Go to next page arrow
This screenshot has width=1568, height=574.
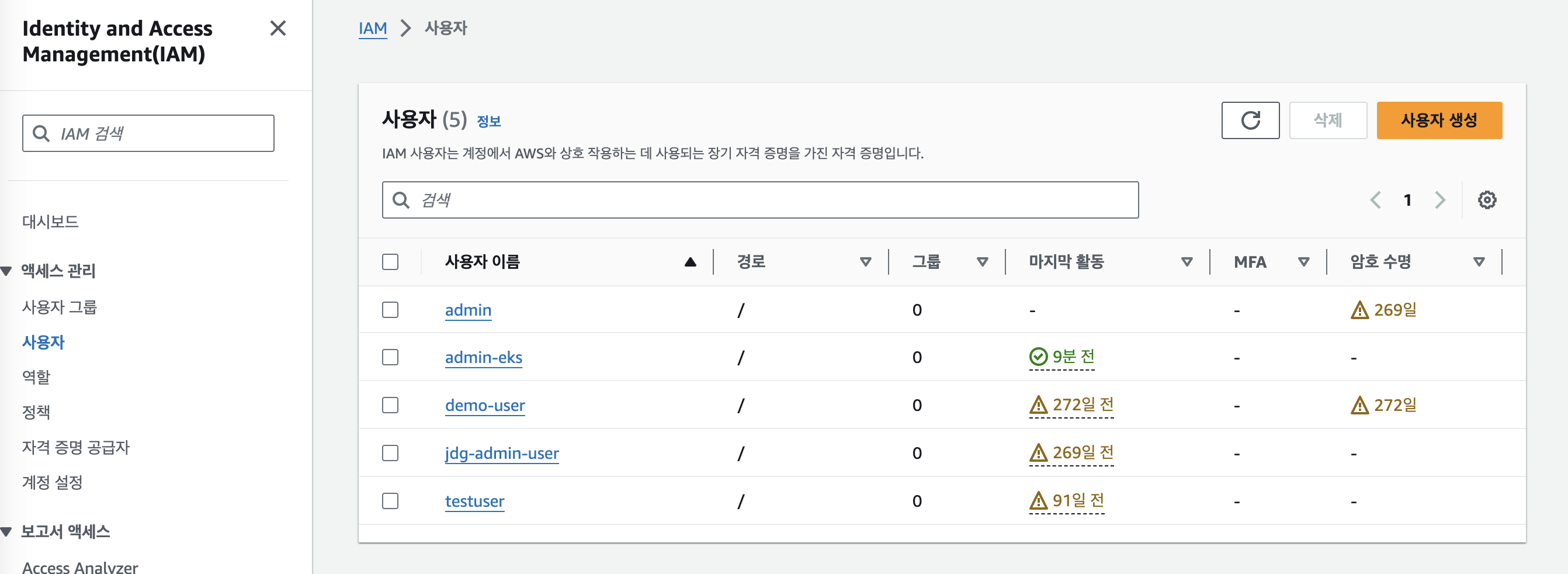[x=1439, y=200]
